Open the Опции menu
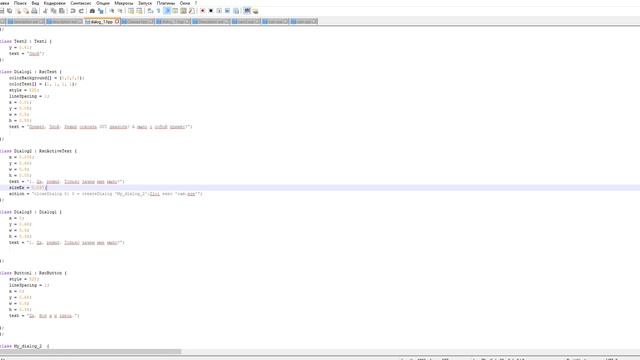Viewport: 640px width, 360px height. pyautogui.click(x=103, y=3)
